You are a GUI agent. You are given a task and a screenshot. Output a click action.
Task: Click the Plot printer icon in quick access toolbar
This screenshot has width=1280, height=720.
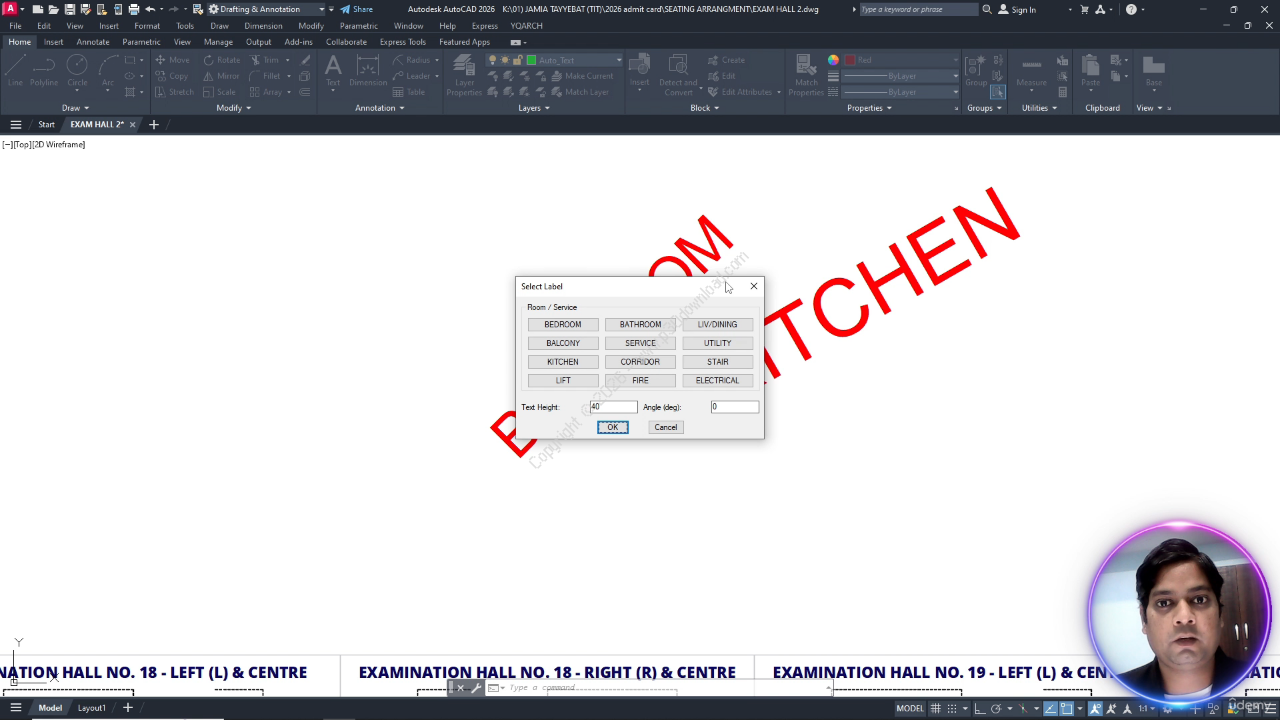(133, 9)
